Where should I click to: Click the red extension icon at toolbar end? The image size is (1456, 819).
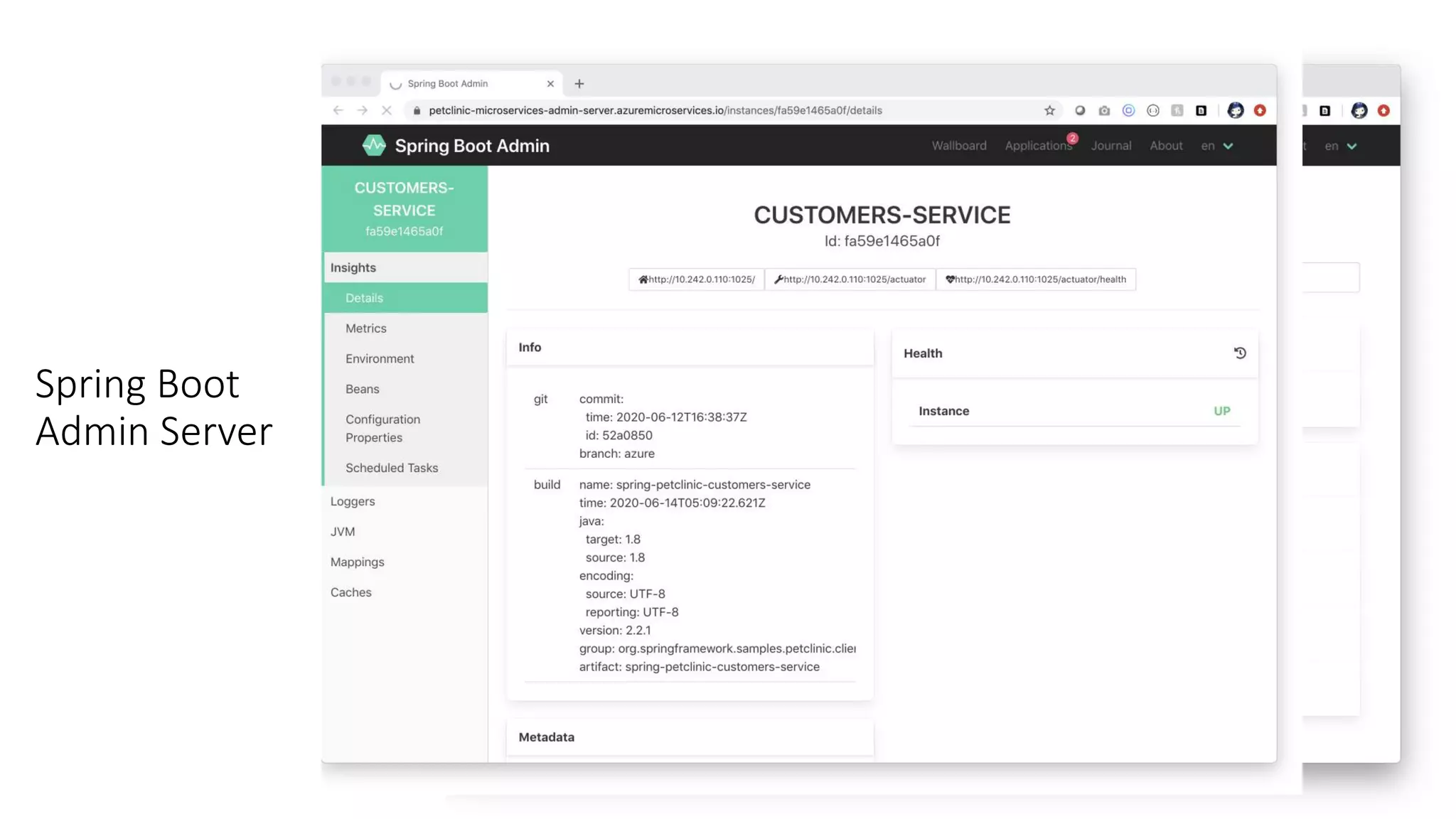click(1260, 110)
